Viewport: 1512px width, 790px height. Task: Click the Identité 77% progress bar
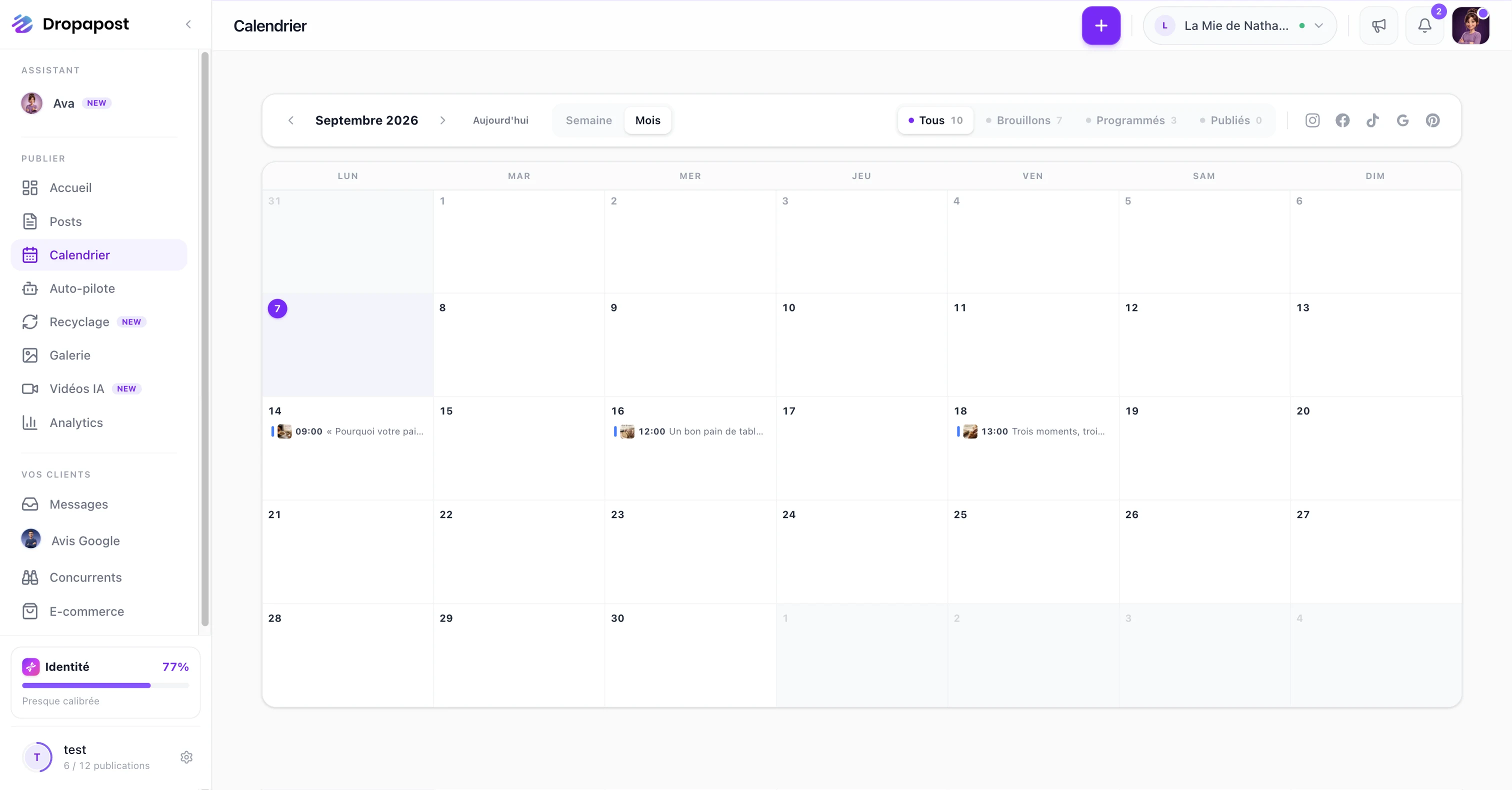tap(105, 685)
